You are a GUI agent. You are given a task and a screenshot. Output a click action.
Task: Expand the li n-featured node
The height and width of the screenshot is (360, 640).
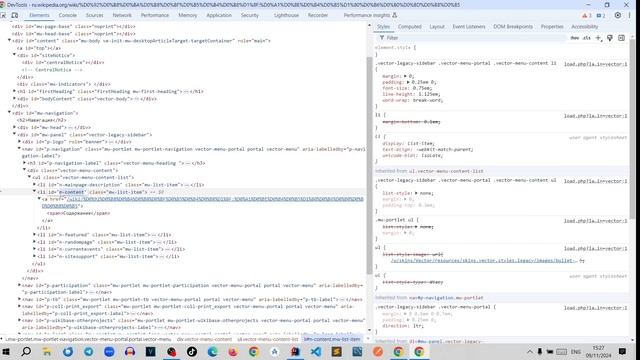34,235
